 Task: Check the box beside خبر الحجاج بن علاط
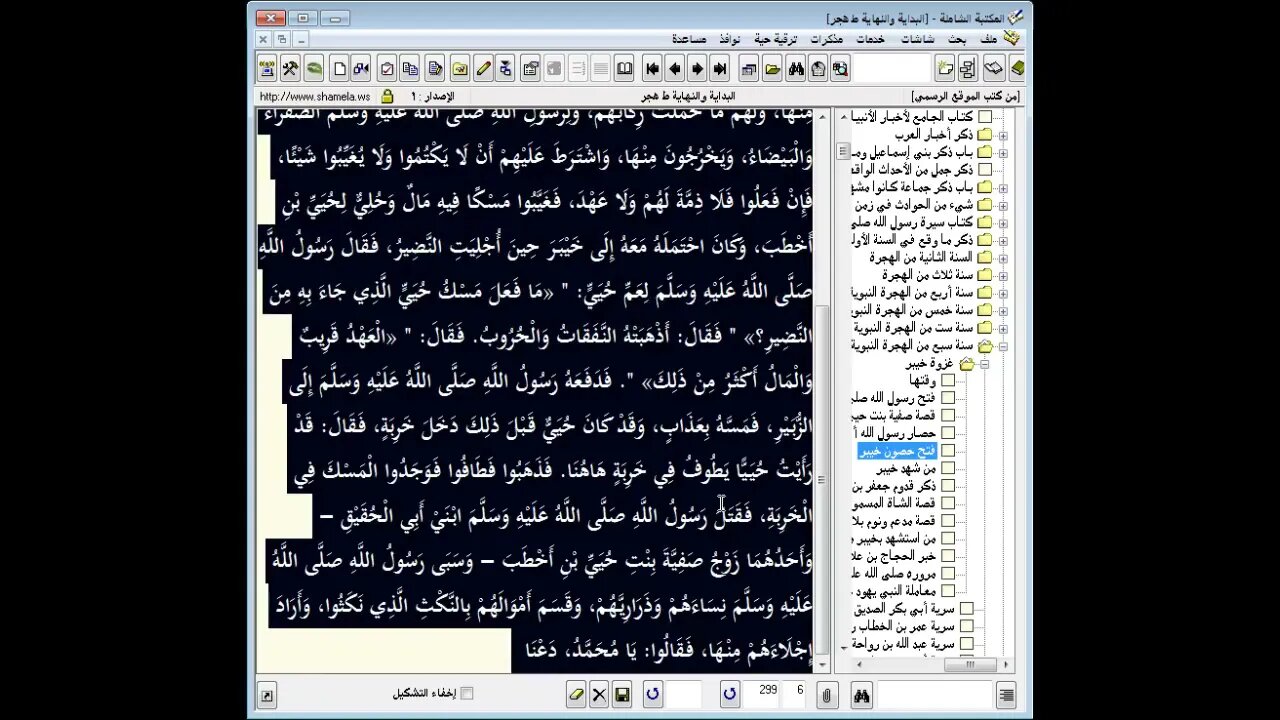[948, 556]
